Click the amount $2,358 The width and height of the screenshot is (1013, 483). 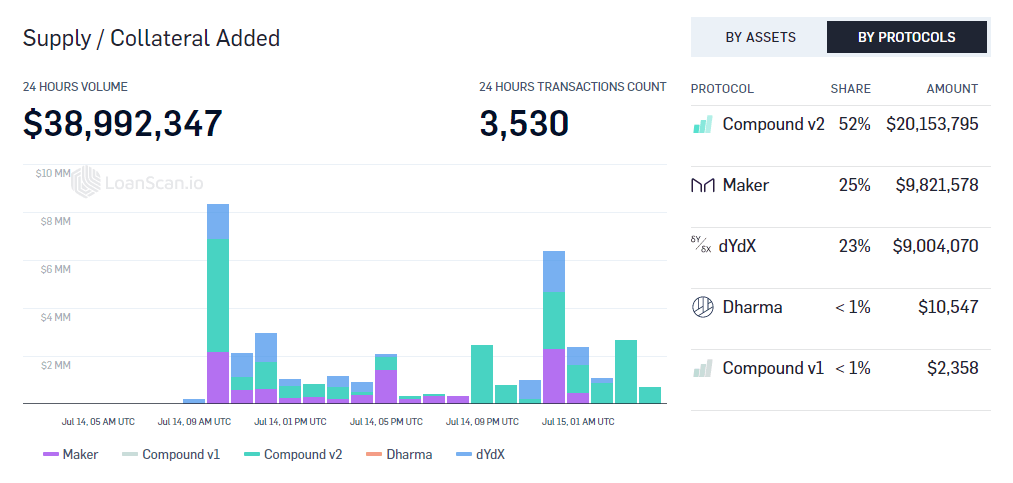click(953, 368)
